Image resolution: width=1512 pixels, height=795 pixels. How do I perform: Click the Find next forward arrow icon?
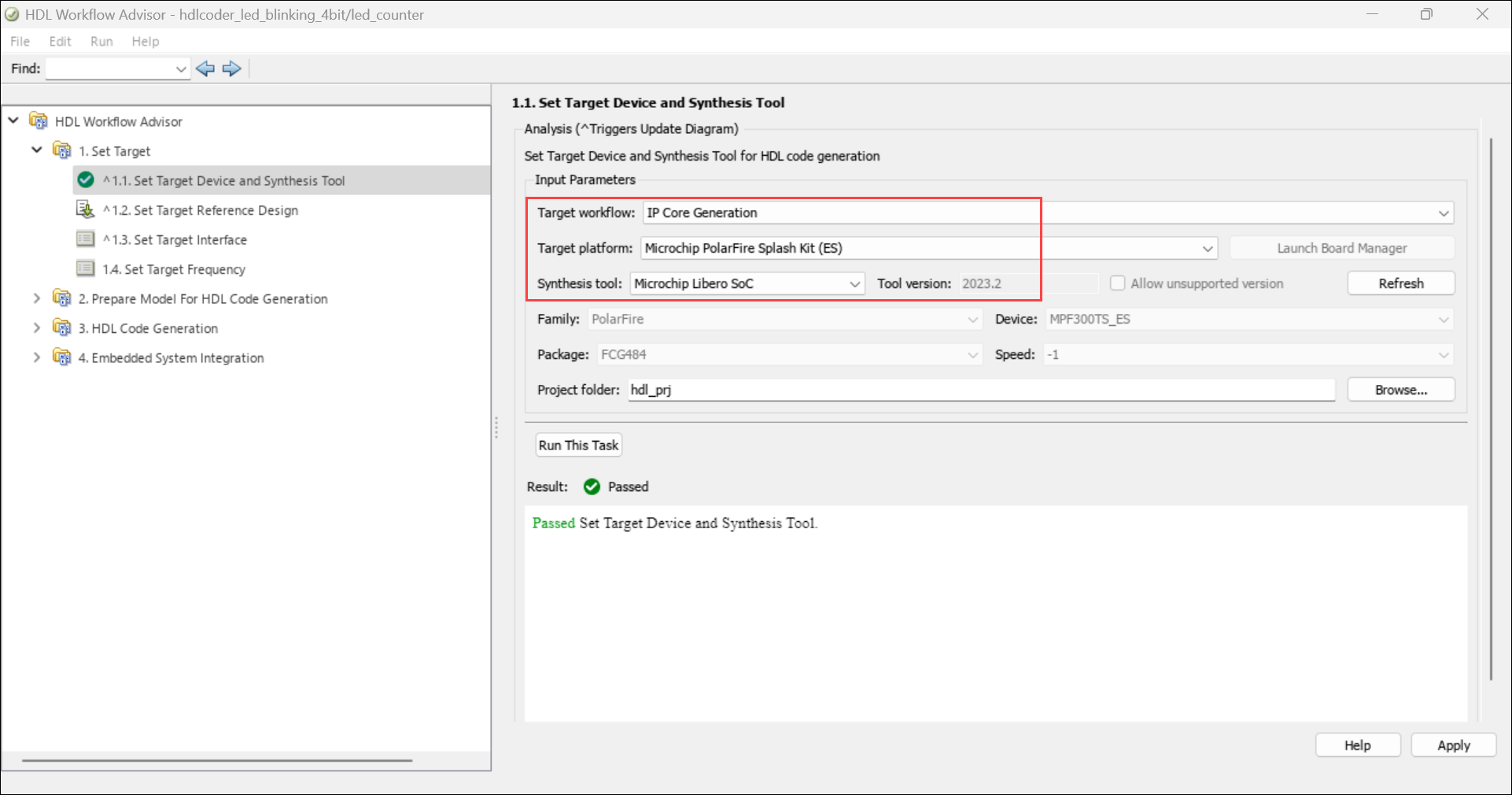[231, 68]
